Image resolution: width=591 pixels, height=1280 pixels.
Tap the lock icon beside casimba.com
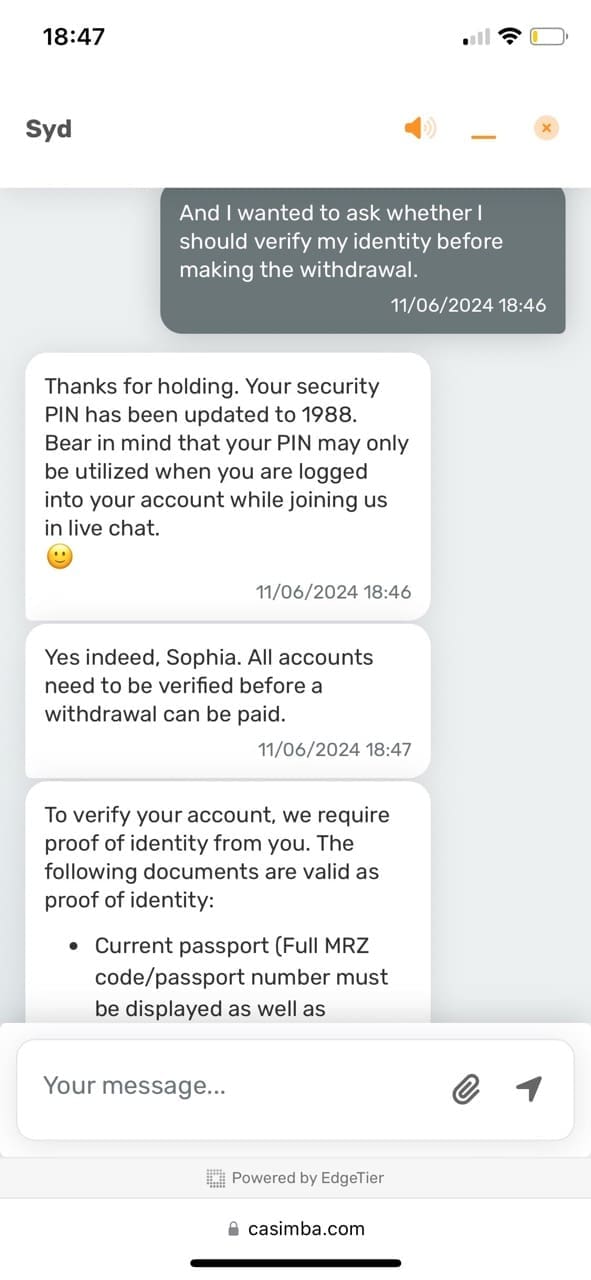234,1228
